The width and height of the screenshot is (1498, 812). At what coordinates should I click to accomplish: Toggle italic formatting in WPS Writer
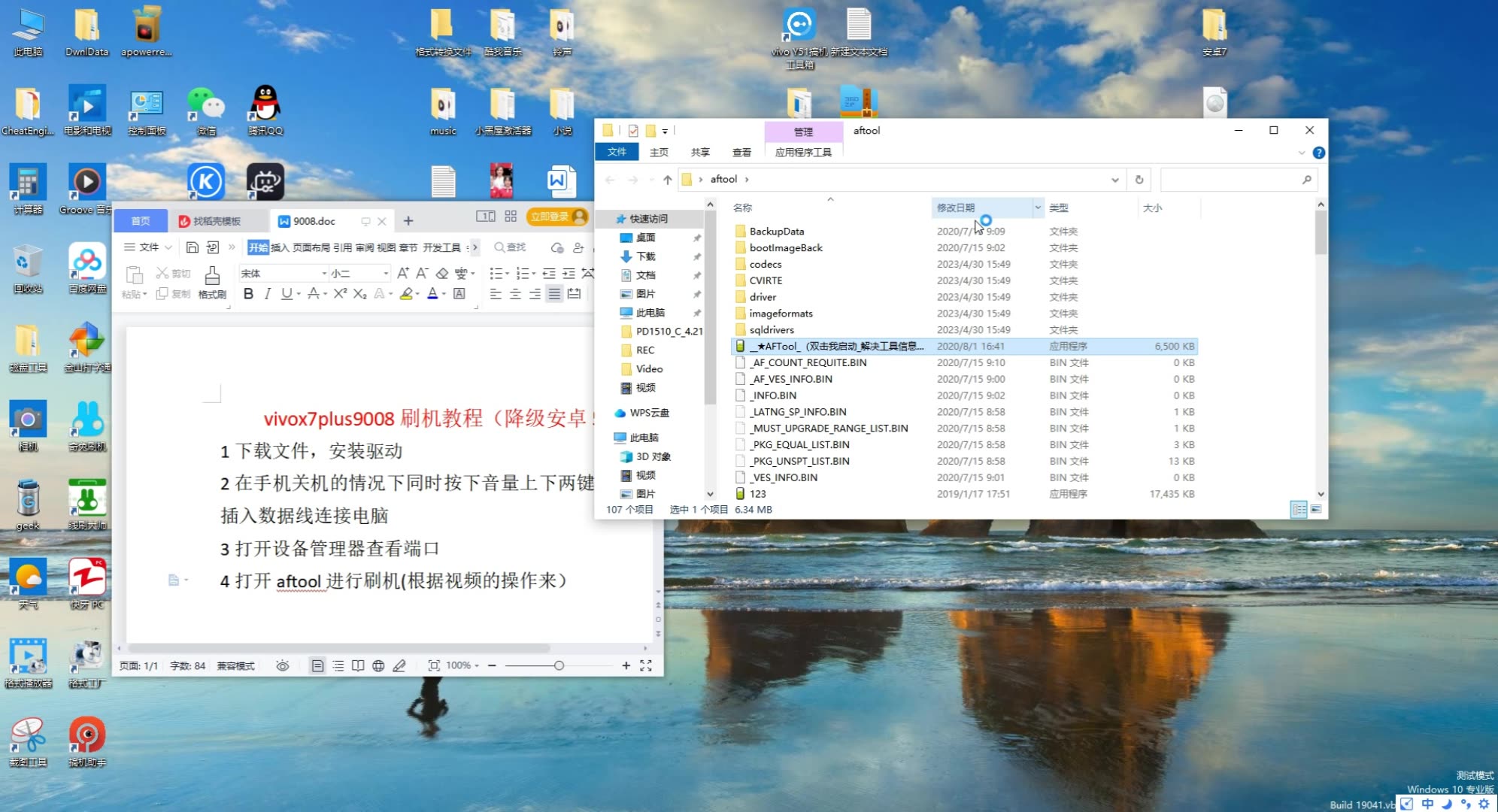(267, 294)
